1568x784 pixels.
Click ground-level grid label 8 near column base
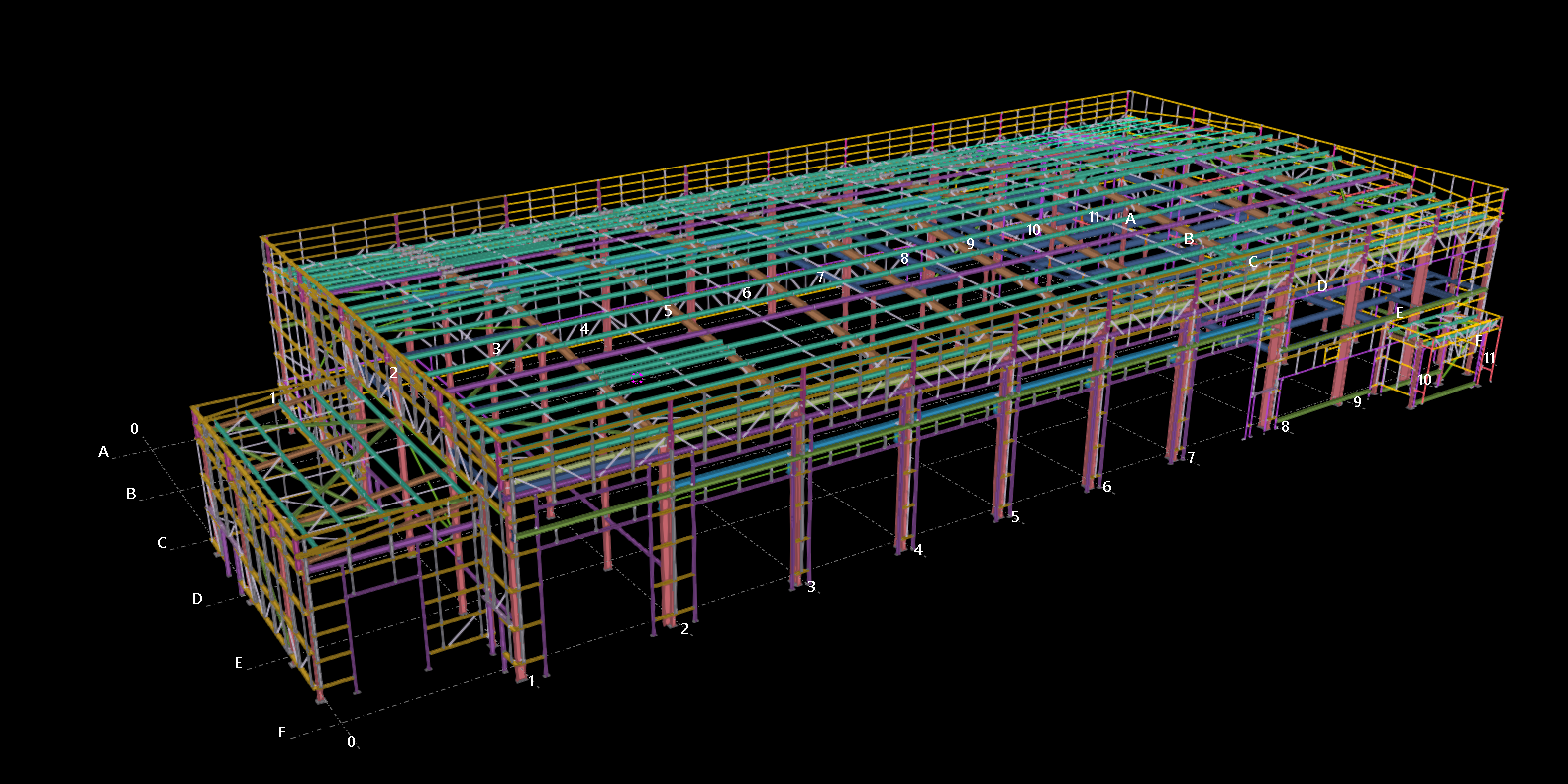pos(1285,427)
